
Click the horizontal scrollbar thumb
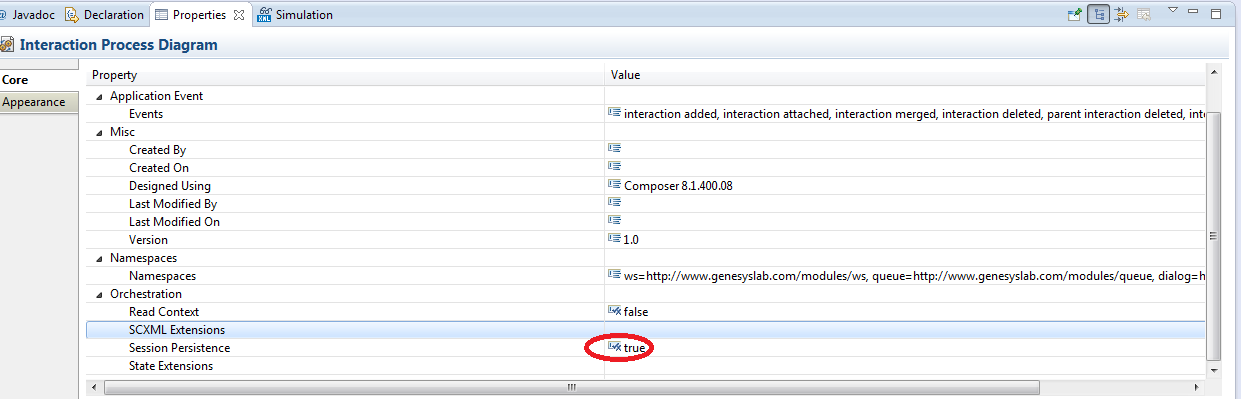[x=570, y=387]
